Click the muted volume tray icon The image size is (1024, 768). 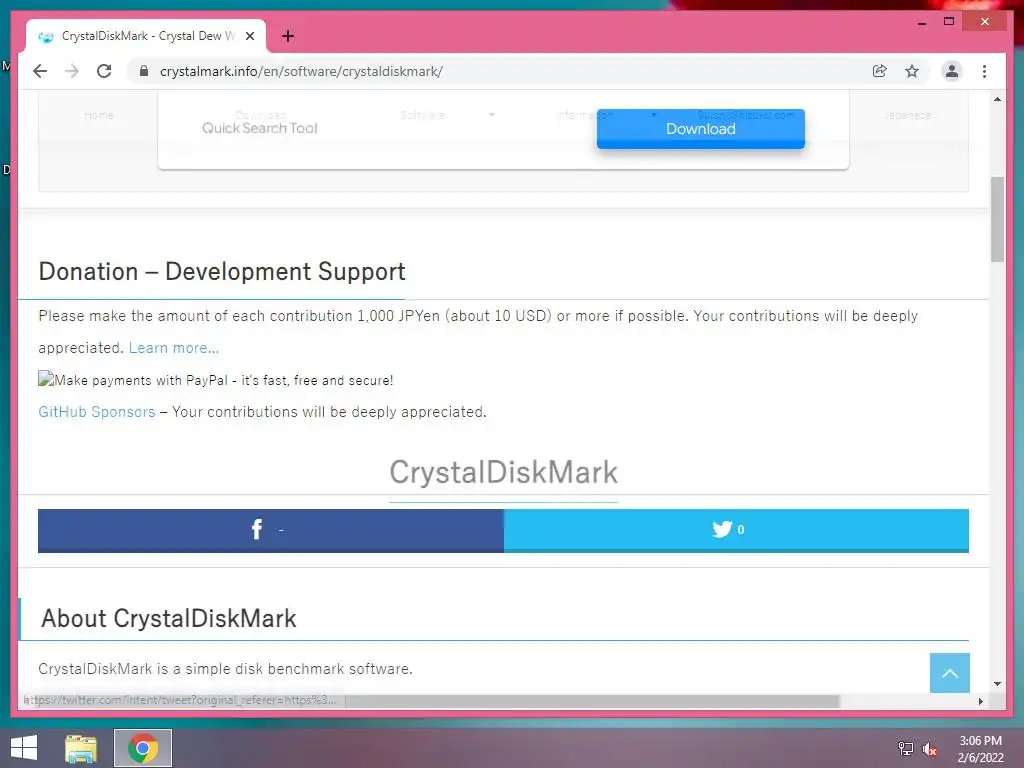tap(929, 748)
